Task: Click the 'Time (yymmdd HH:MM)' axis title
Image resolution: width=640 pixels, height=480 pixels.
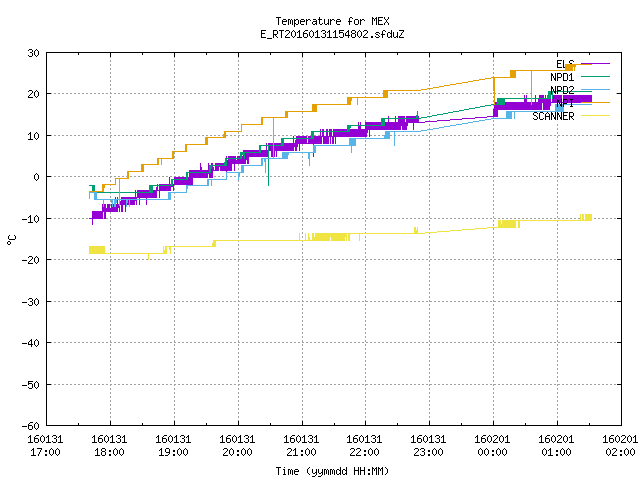Action: click(332, 471)
